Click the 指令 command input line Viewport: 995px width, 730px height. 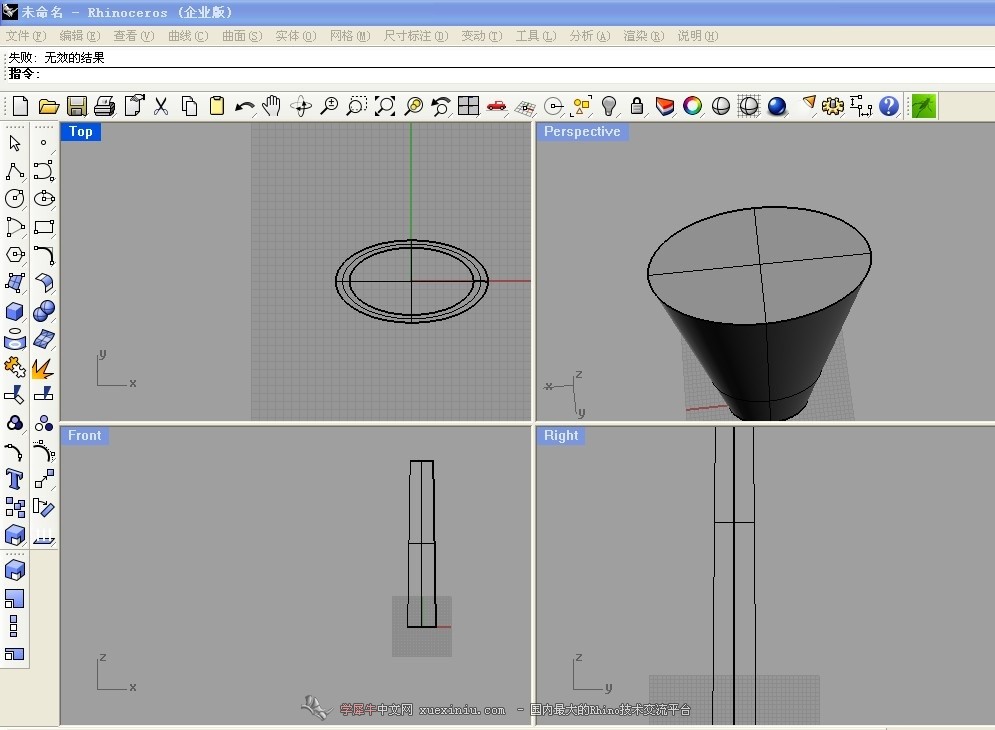[x=501, y=74]
